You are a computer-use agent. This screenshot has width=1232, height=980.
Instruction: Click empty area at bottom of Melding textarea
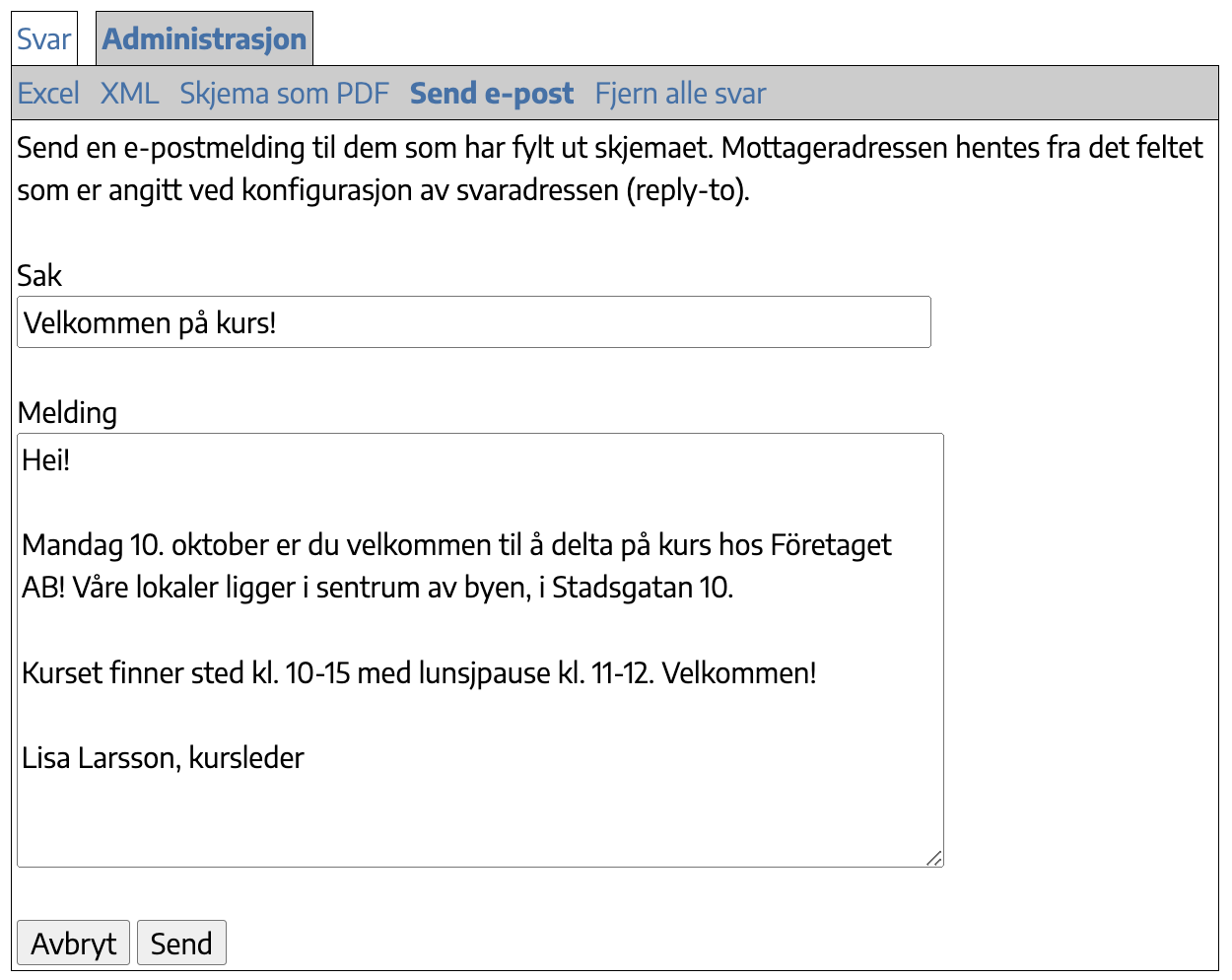pos(480,820)
